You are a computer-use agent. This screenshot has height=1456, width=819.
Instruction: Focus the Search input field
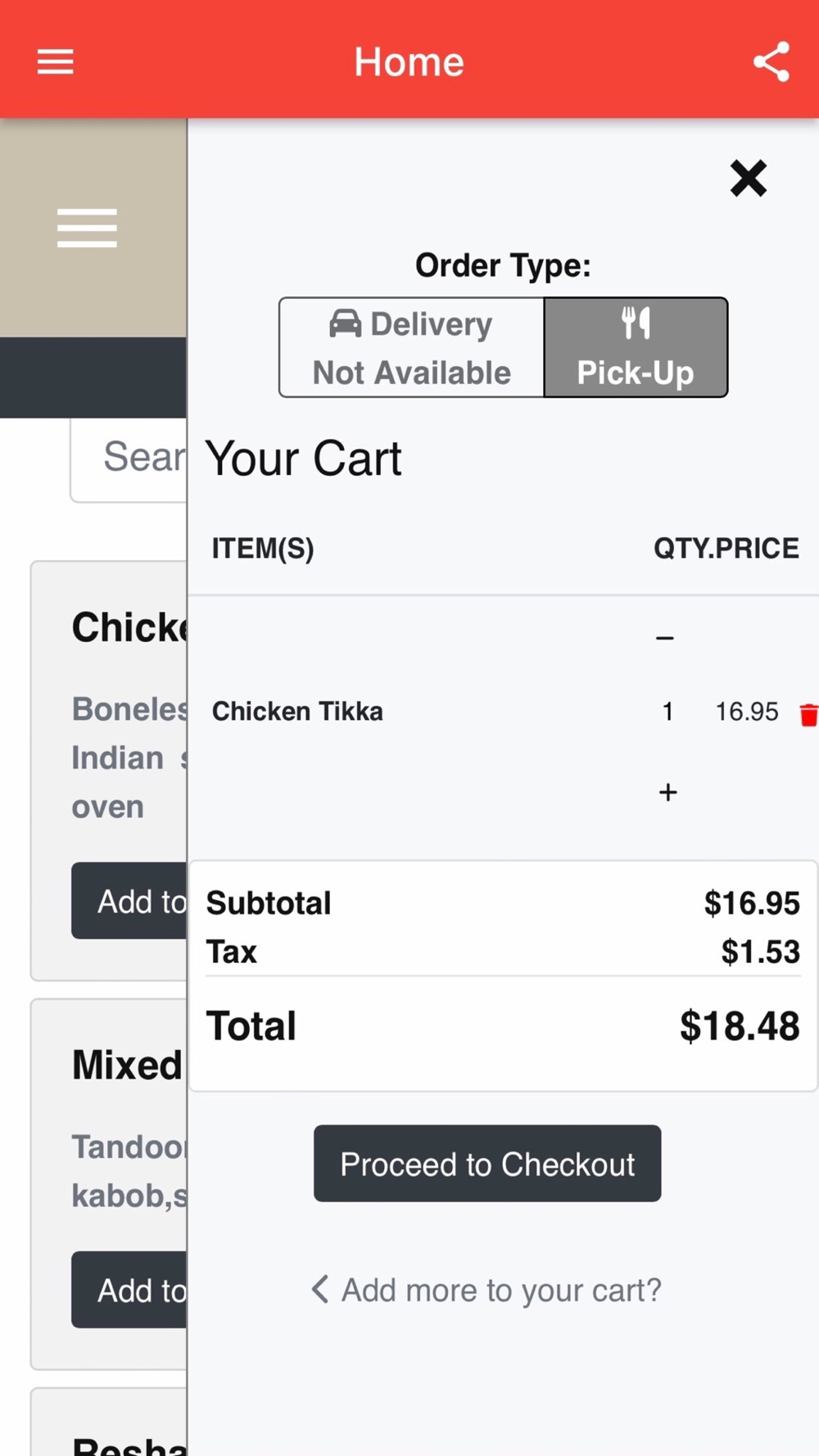click(x=129, y=459)
